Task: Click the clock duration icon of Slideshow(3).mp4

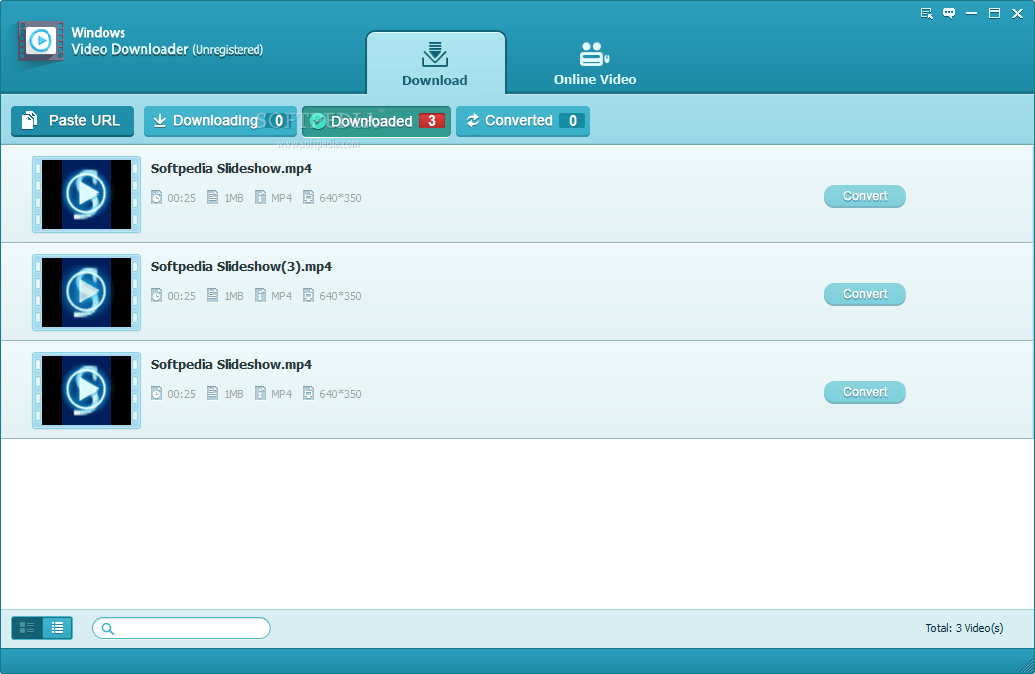Action: [x=156, y=295]
